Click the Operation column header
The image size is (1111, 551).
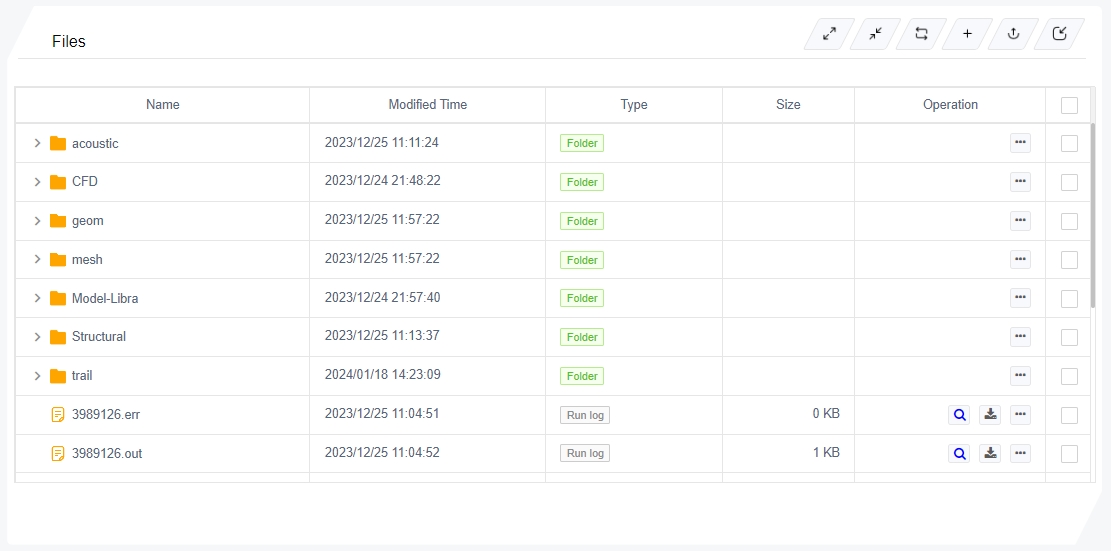point(950,105)
